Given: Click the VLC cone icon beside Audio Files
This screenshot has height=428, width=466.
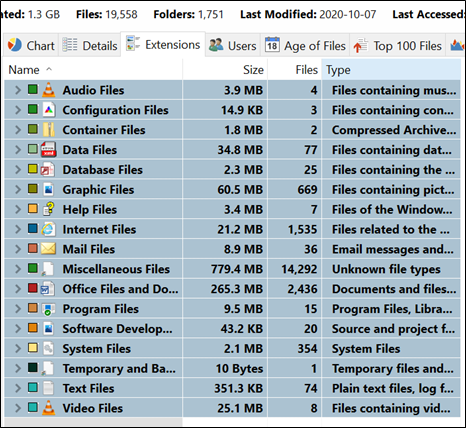Looking at the screenshot, I should [49, 90].
